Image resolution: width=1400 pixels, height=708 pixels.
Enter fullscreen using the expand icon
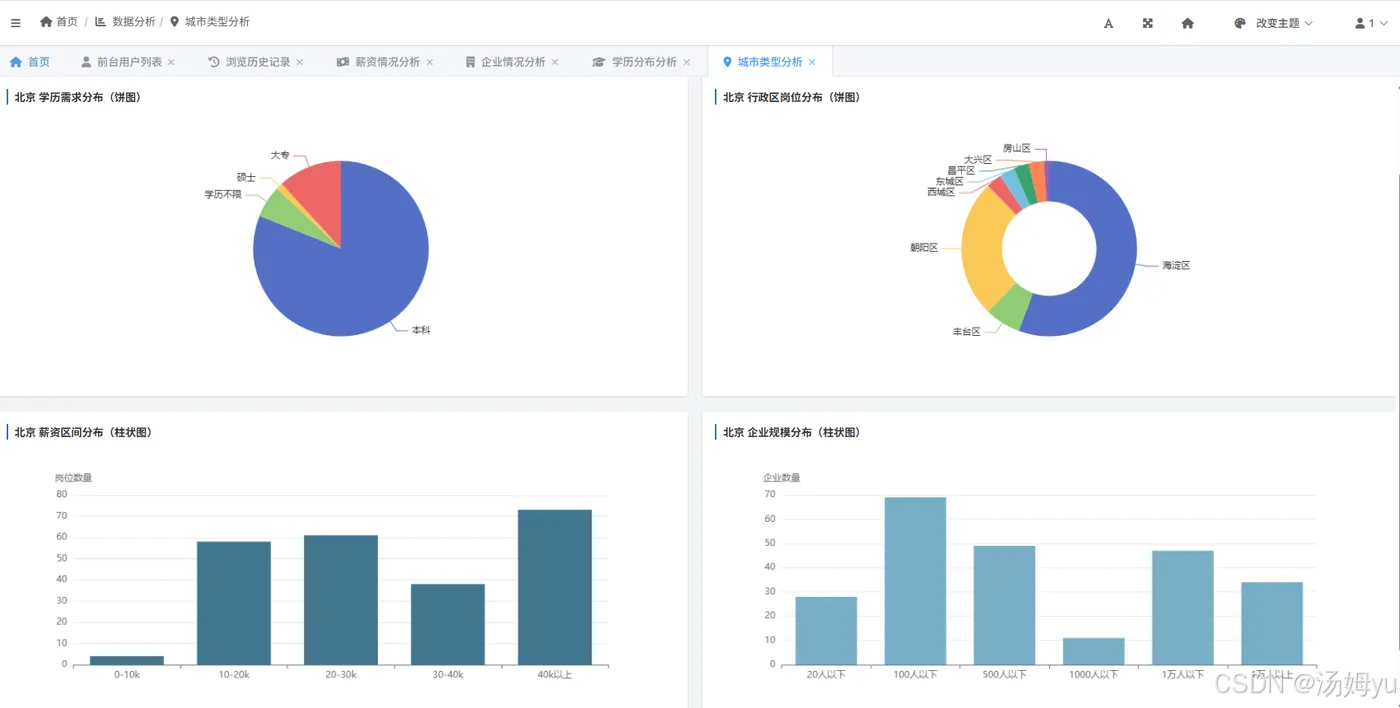1148,23
